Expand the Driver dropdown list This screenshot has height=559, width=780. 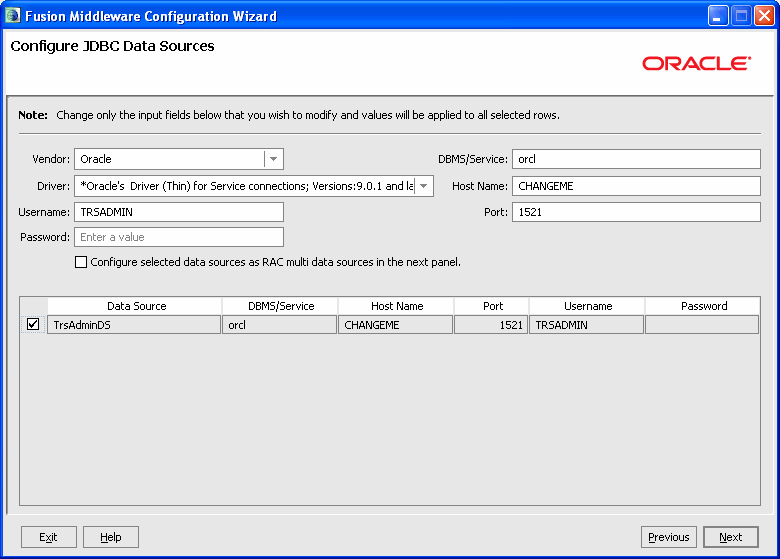424,186
